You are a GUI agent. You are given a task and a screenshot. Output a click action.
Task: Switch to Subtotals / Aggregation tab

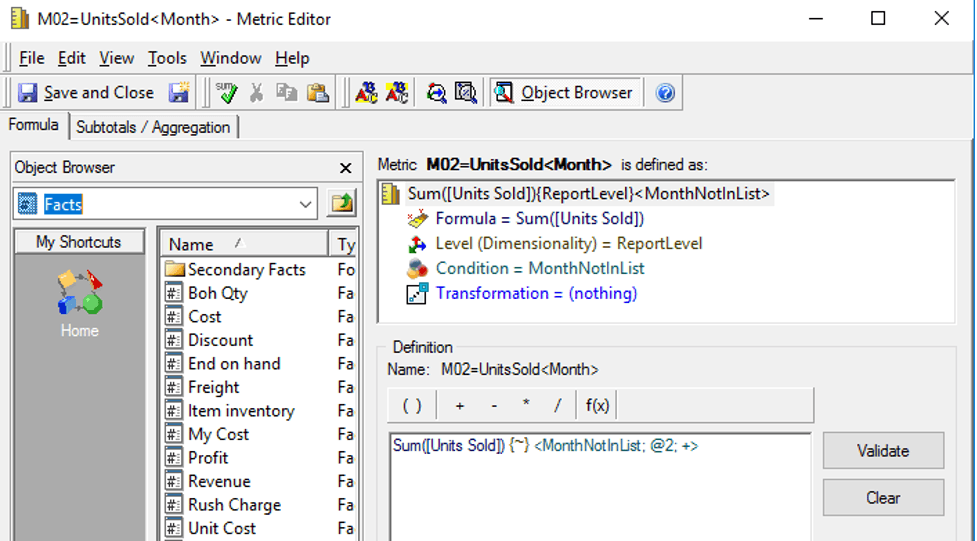point(153,127)
